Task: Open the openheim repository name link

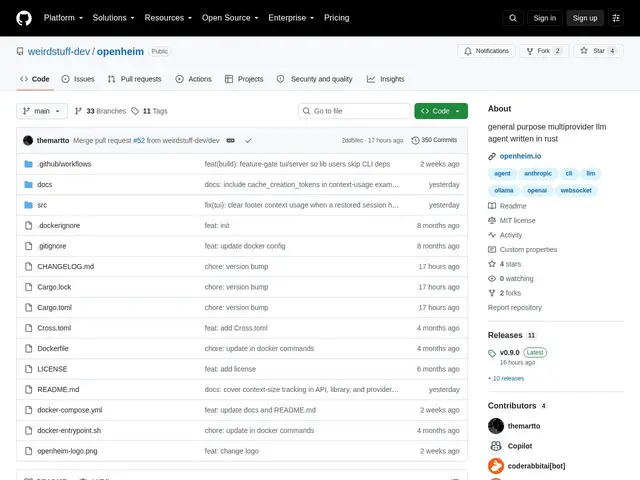Action: [120, 51]
